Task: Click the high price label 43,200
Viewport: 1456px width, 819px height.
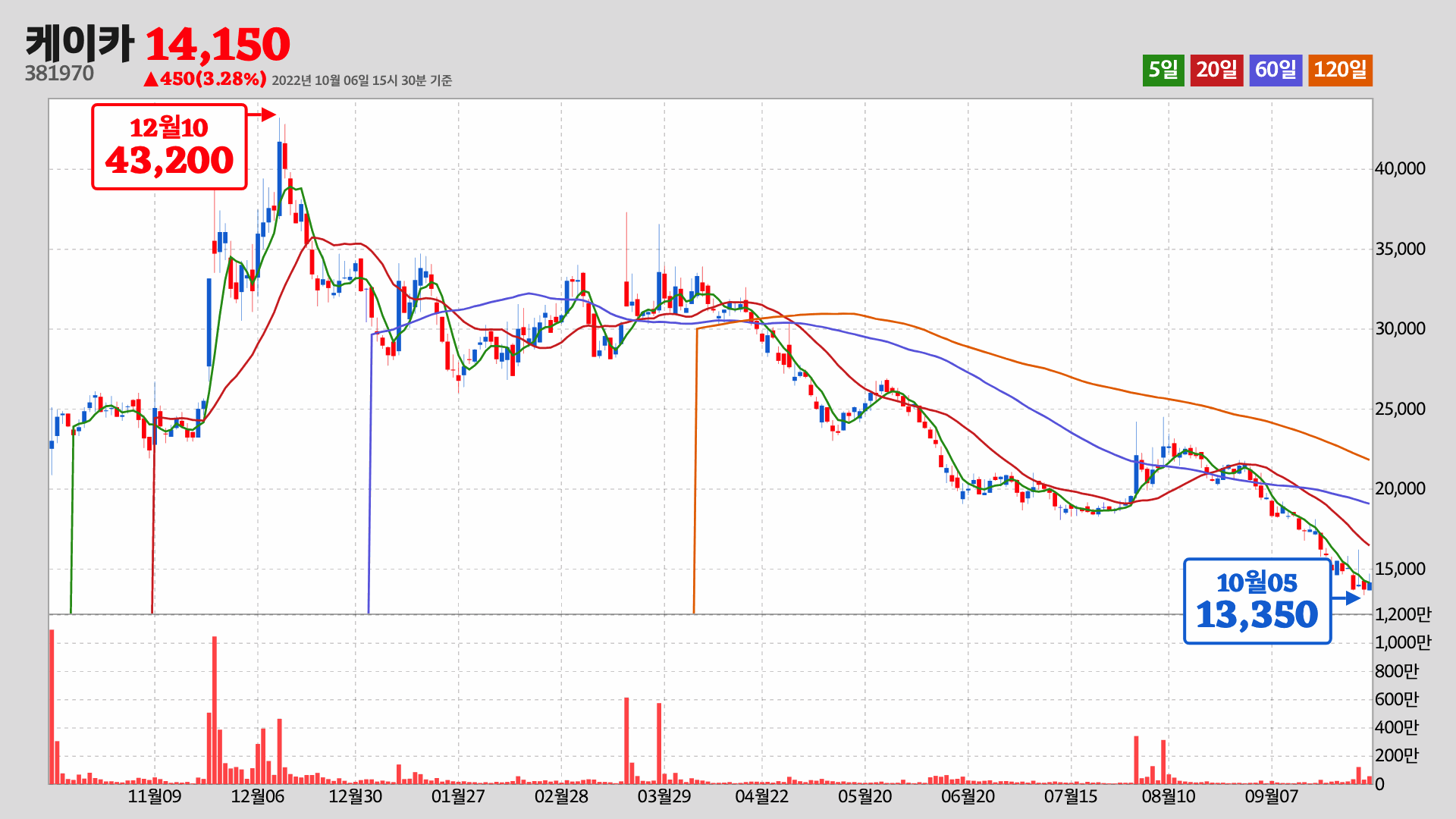Action: coord(169,161)
